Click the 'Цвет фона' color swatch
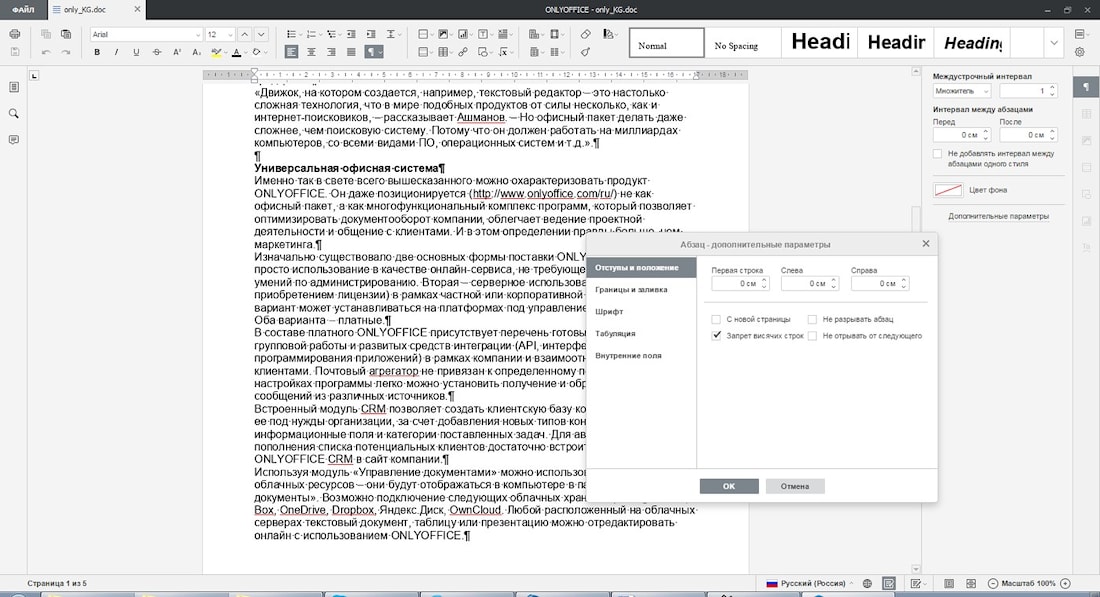This screenshot has height=597, width=1100. coord(948,190)
